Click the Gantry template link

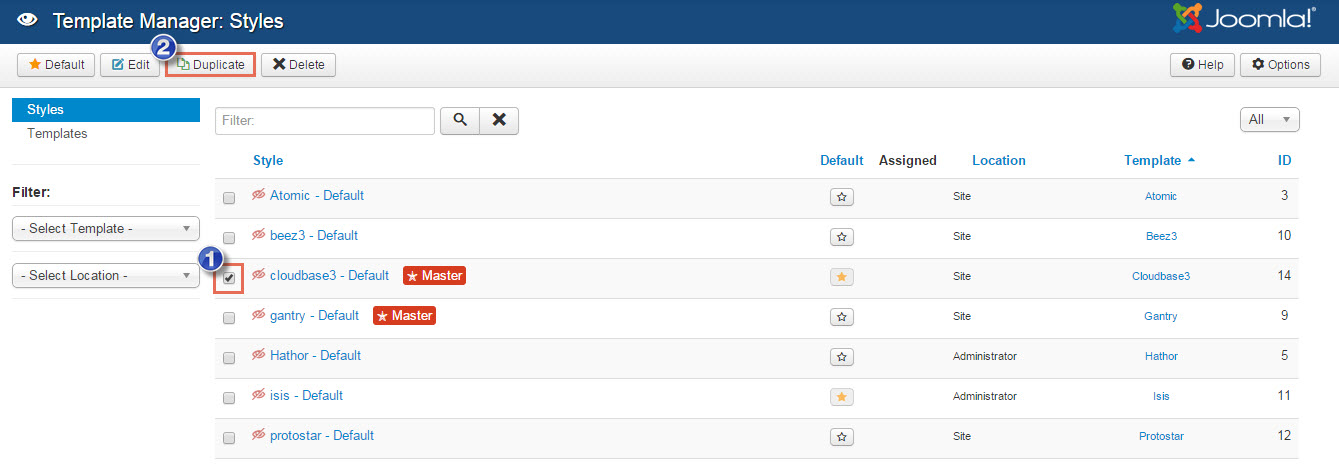(x=1161, y=316)
